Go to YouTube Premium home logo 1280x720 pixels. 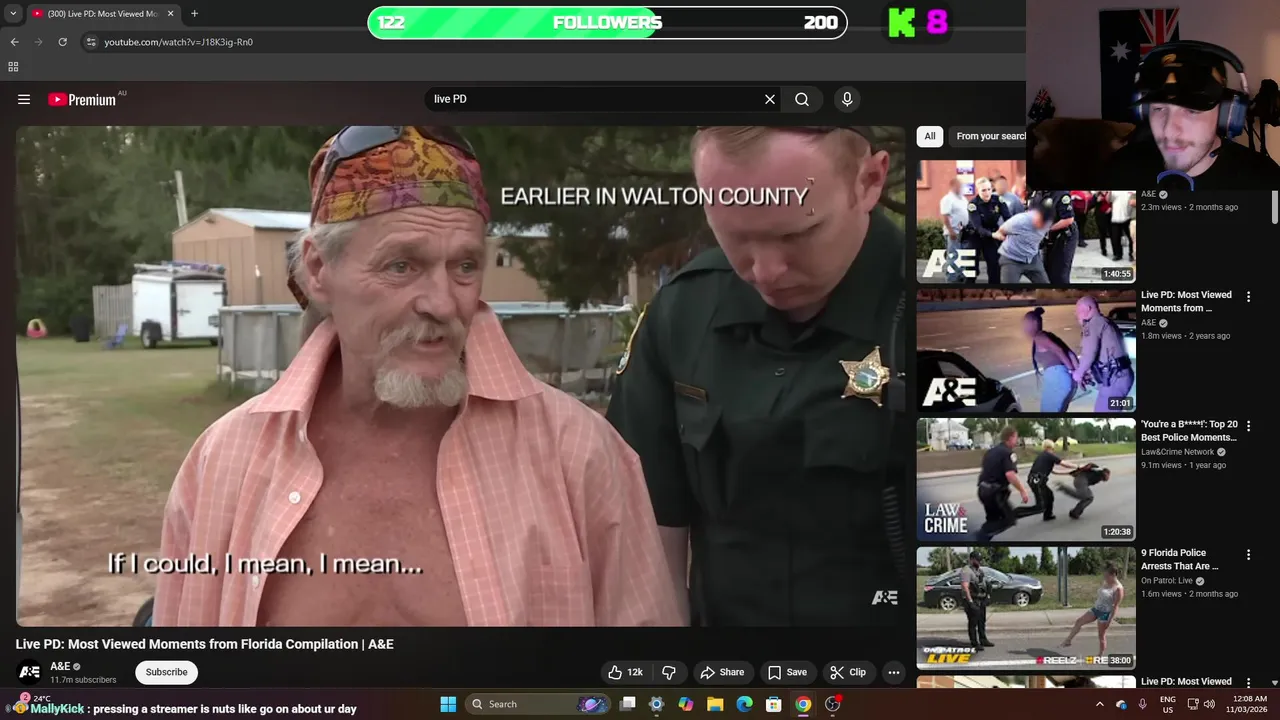click(82, 99)
